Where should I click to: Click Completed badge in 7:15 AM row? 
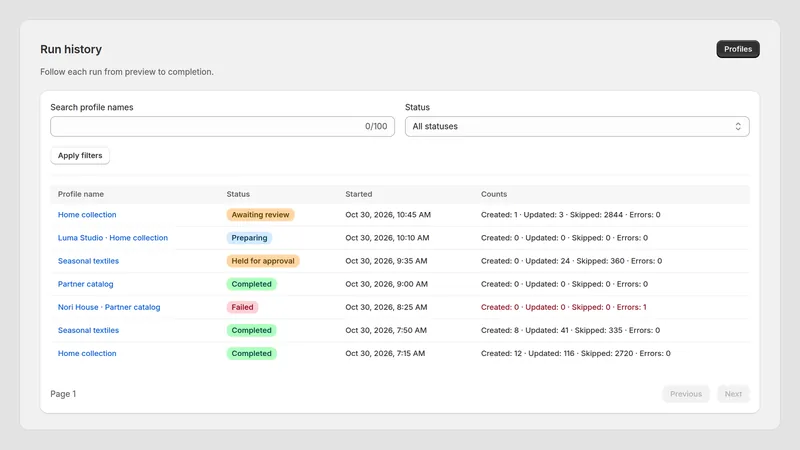pyautogui.click(x=252, y=353)
